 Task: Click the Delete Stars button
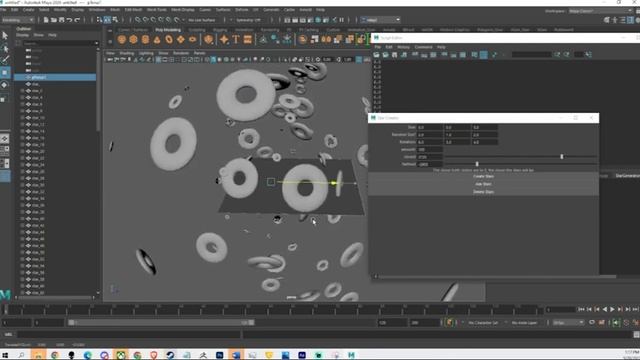484,192
